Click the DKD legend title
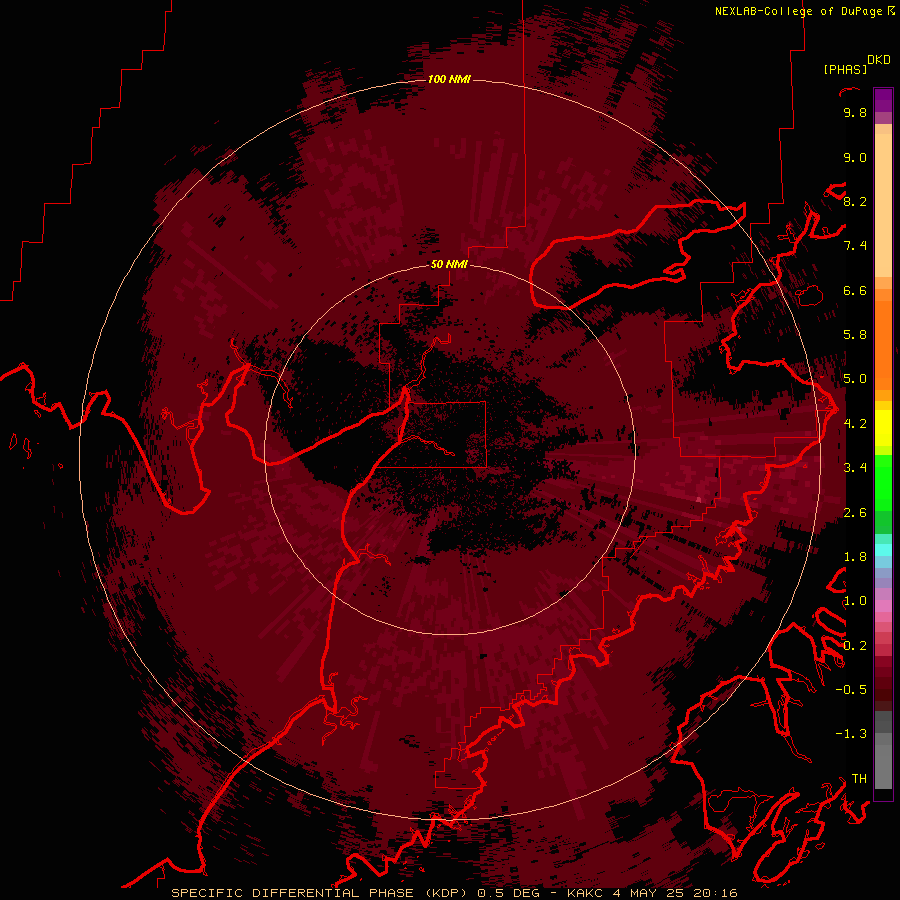The width and height of the screenshot is (900, 900). tap(879, 60)
